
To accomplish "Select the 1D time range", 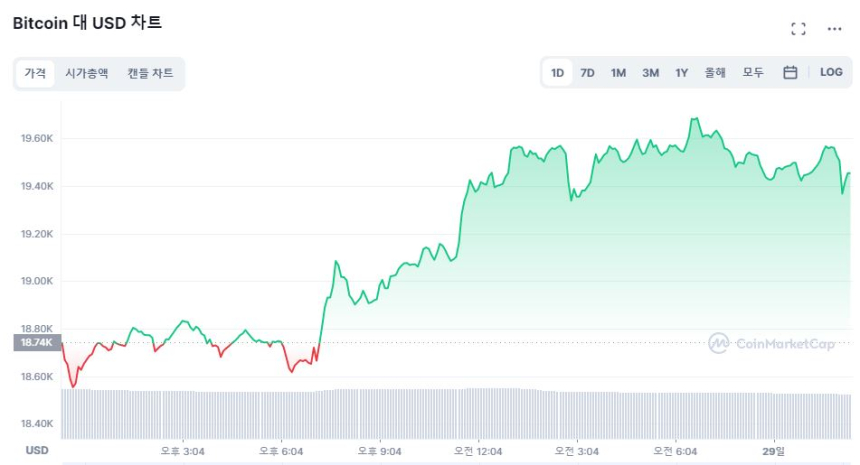I will tap(558, 72).
